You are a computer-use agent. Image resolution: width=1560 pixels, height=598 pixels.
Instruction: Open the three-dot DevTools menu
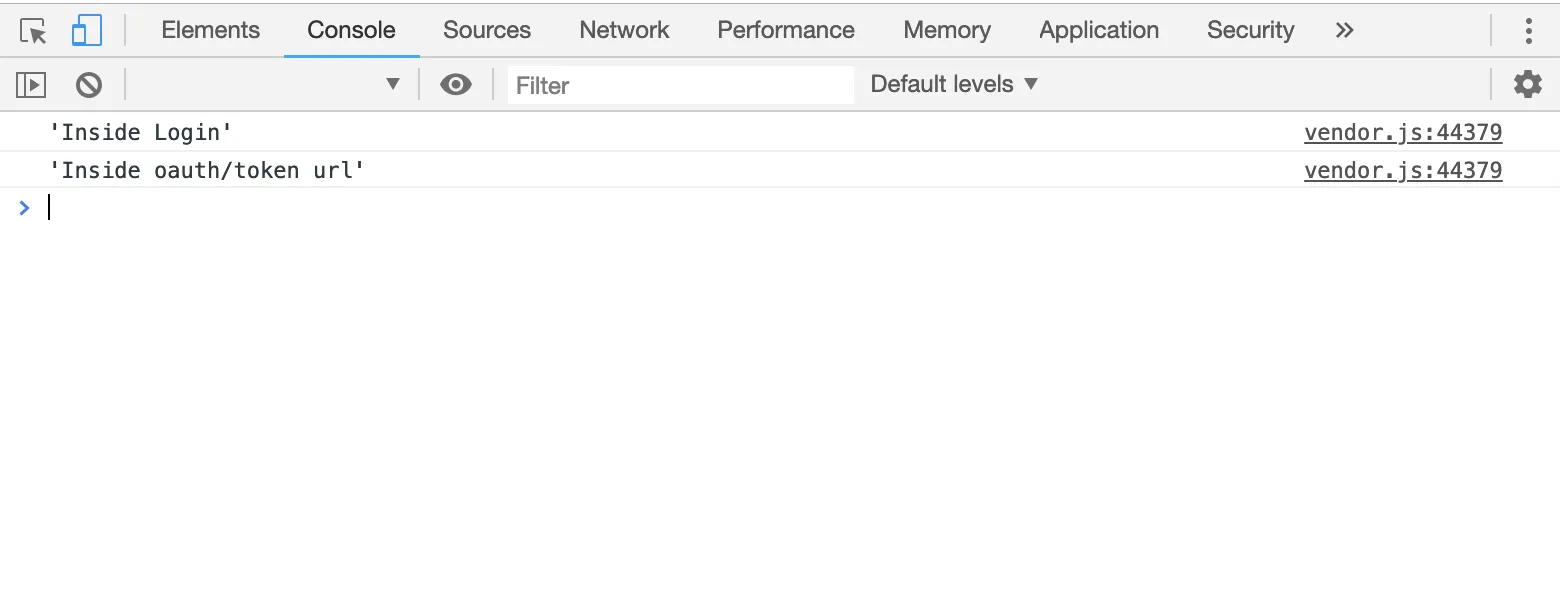[1528, 31]
